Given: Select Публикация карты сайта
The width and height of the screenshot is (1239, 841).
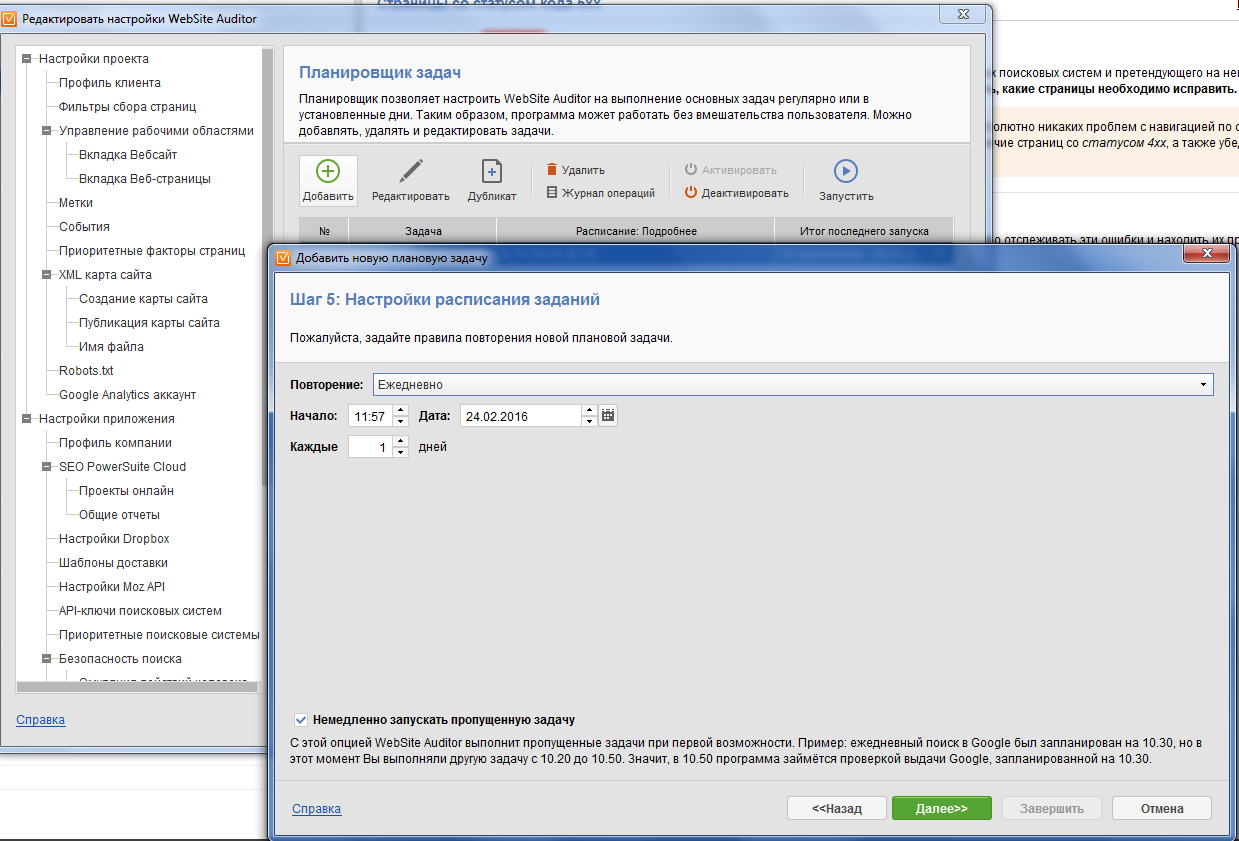Looking at the screenshot, I should click(x=149, y=323).
